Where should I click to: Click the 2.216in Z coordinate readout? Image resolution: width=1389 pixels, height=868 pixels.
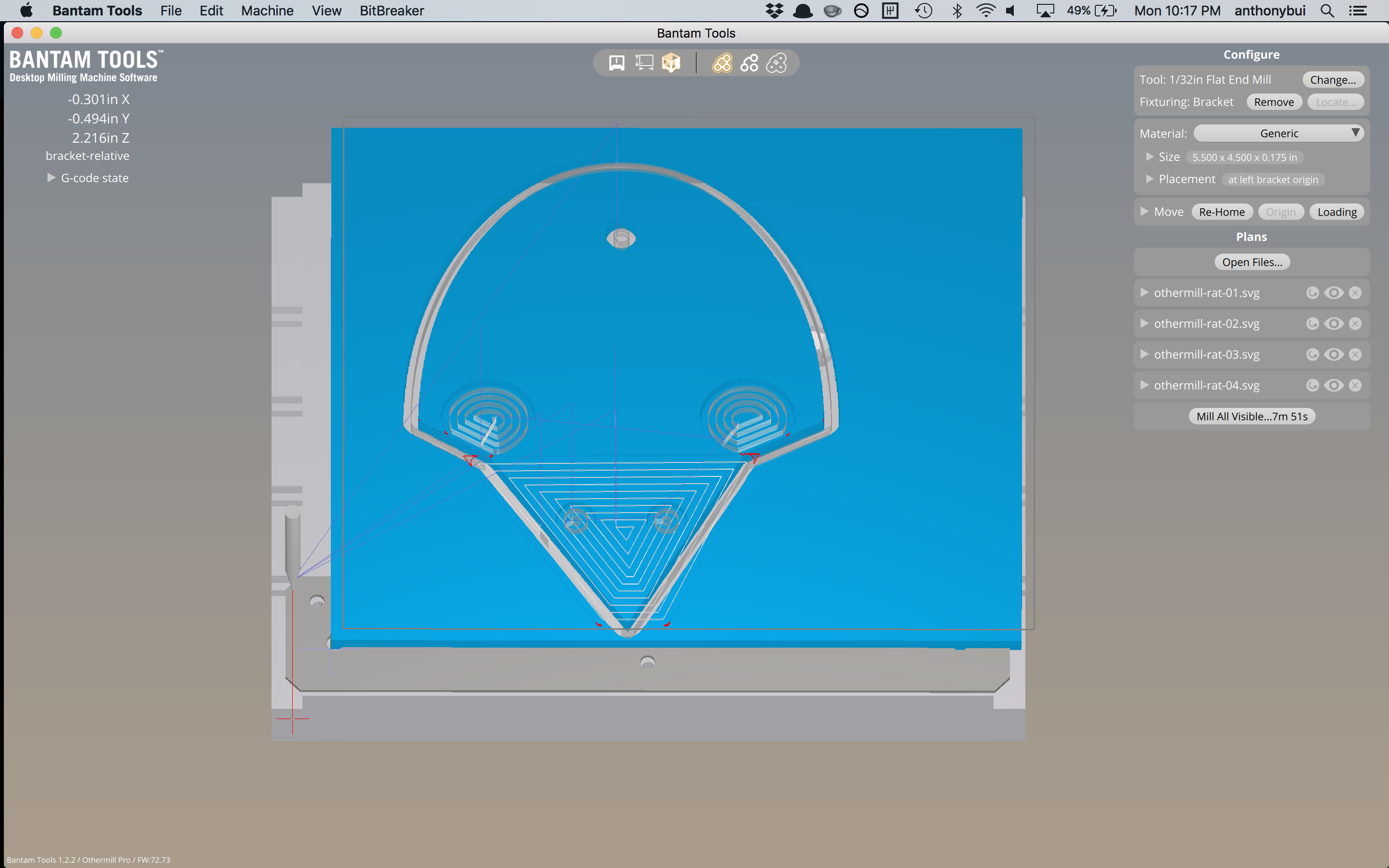pyautogui.click(x=100, y=138)
